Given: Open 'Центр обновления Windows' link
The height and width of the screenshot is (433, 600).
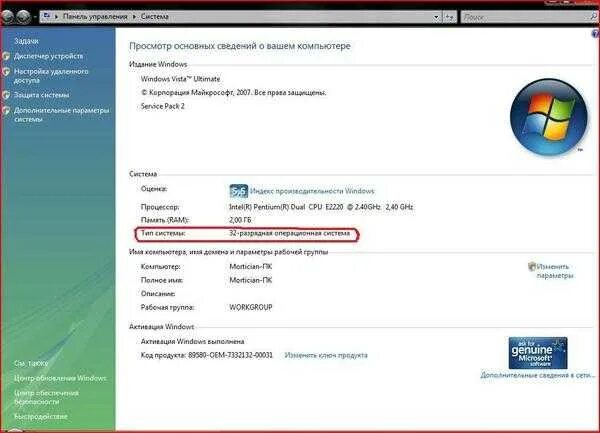Looking at the screenshot, I should (60, 378).
